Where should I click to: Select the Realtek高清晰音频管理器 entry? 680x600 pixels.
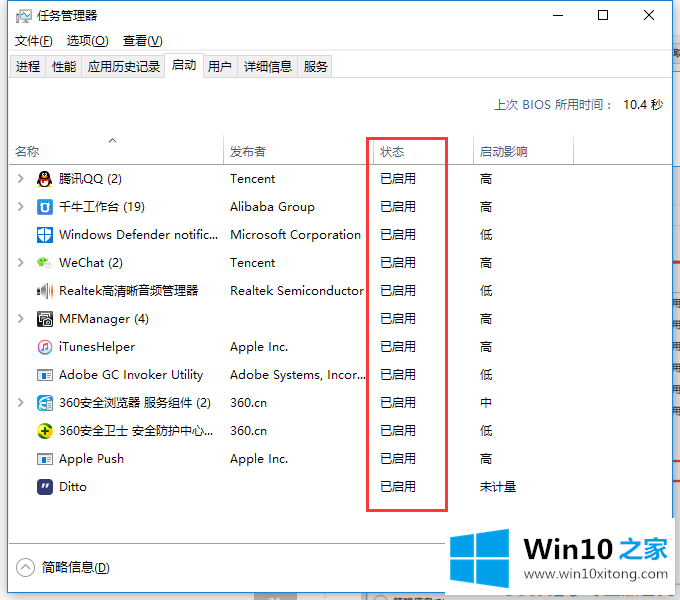pyautogui.click(x=128, y=291)
